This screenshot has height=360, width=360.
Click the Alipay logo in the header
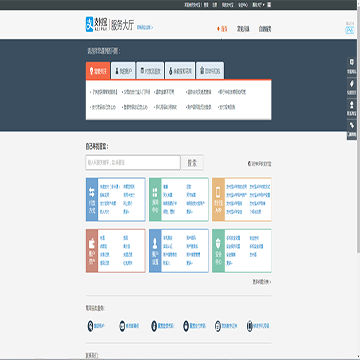point(96,24)
